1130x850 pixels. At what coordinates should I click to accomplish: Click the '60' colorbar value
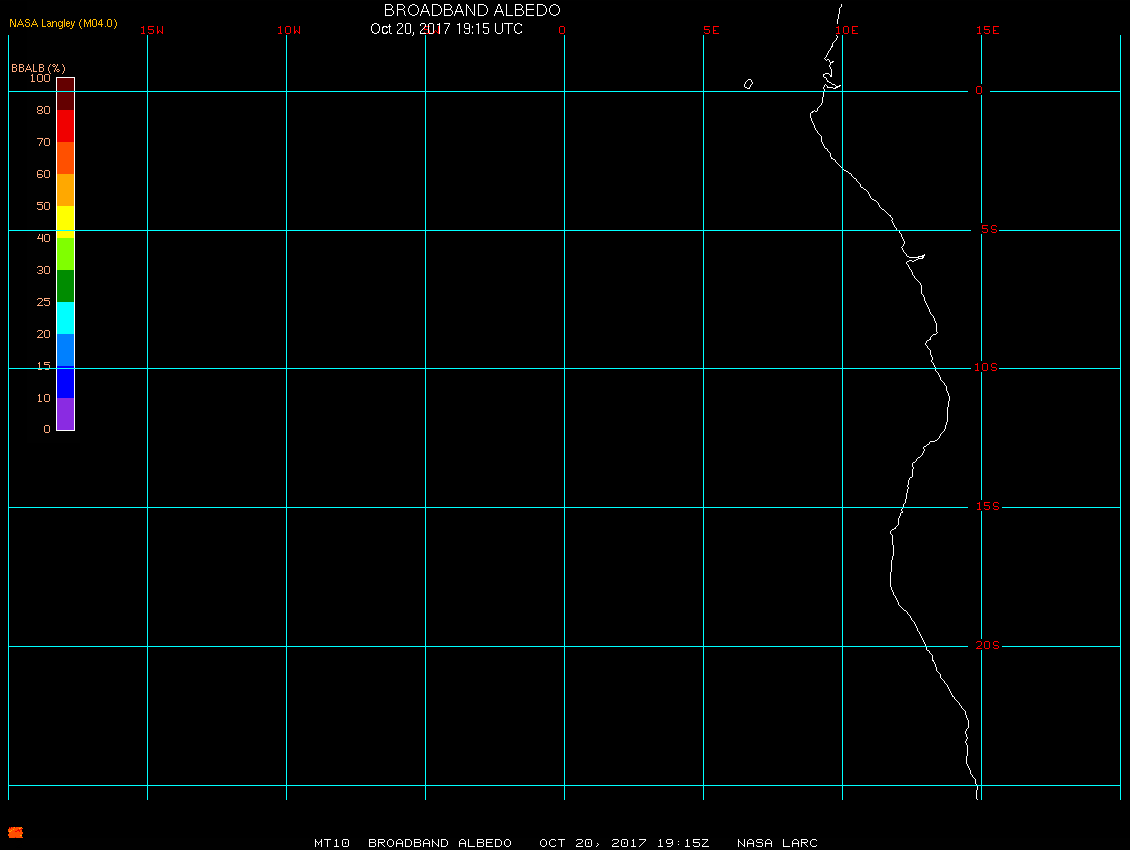44,174
